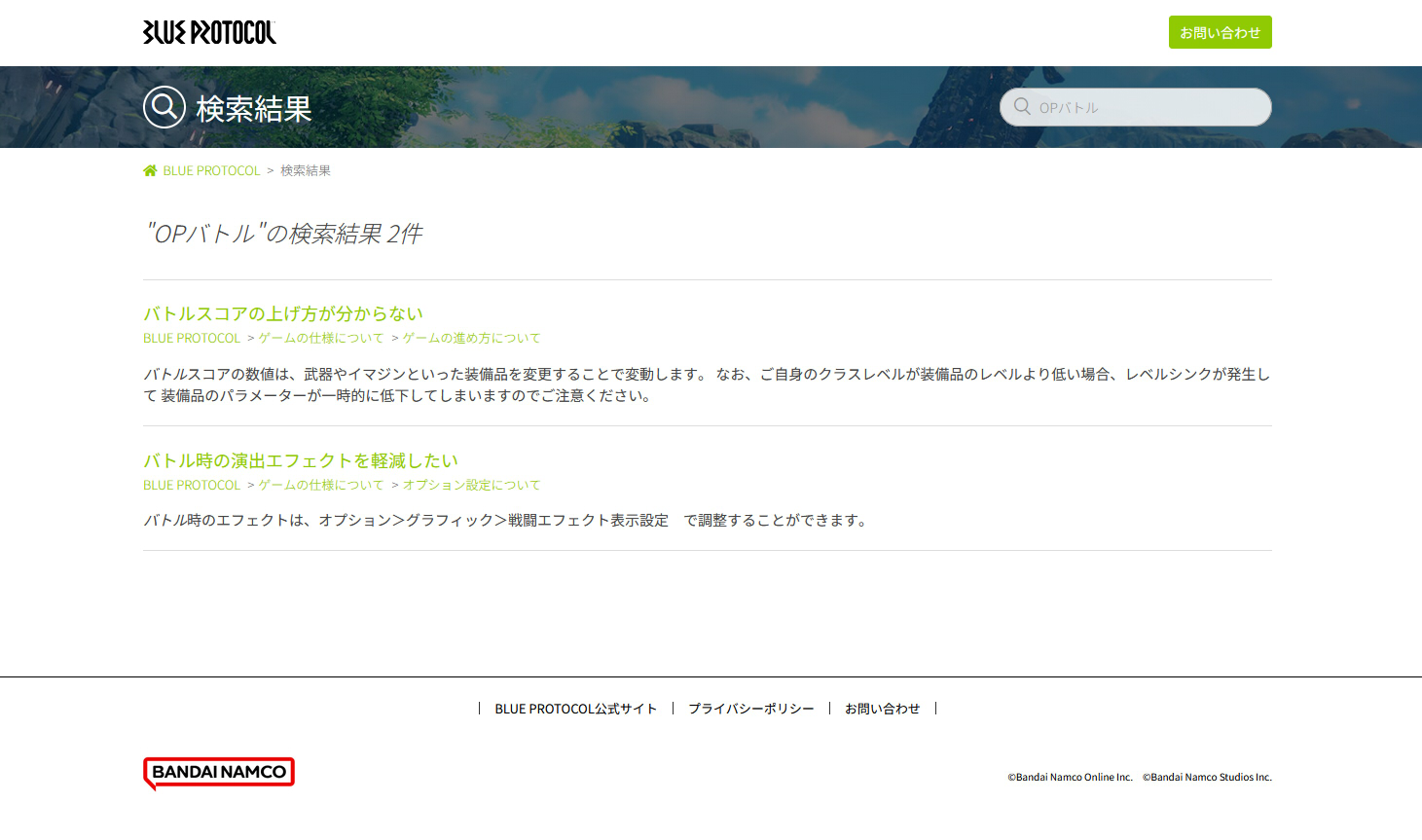Open ゲームの進め方について category link
The width and height of the screenshot is (1422, 840).
tap(471, 338)
